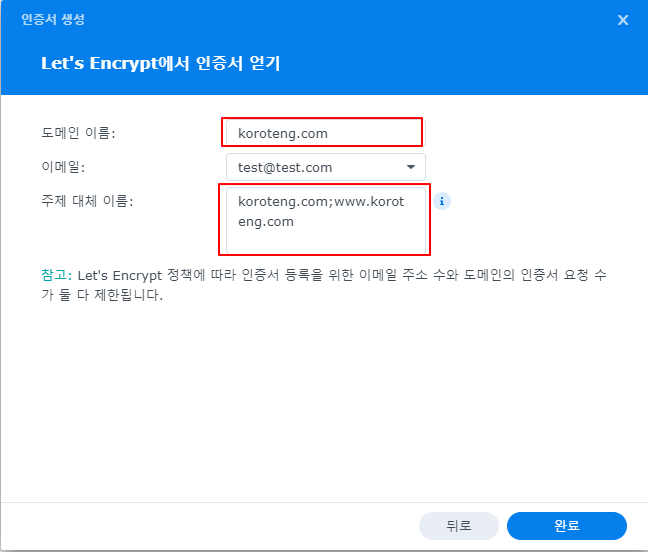Click the 뒤로 back button
This screenshot has height=552, width=648.
pos(459,526)
